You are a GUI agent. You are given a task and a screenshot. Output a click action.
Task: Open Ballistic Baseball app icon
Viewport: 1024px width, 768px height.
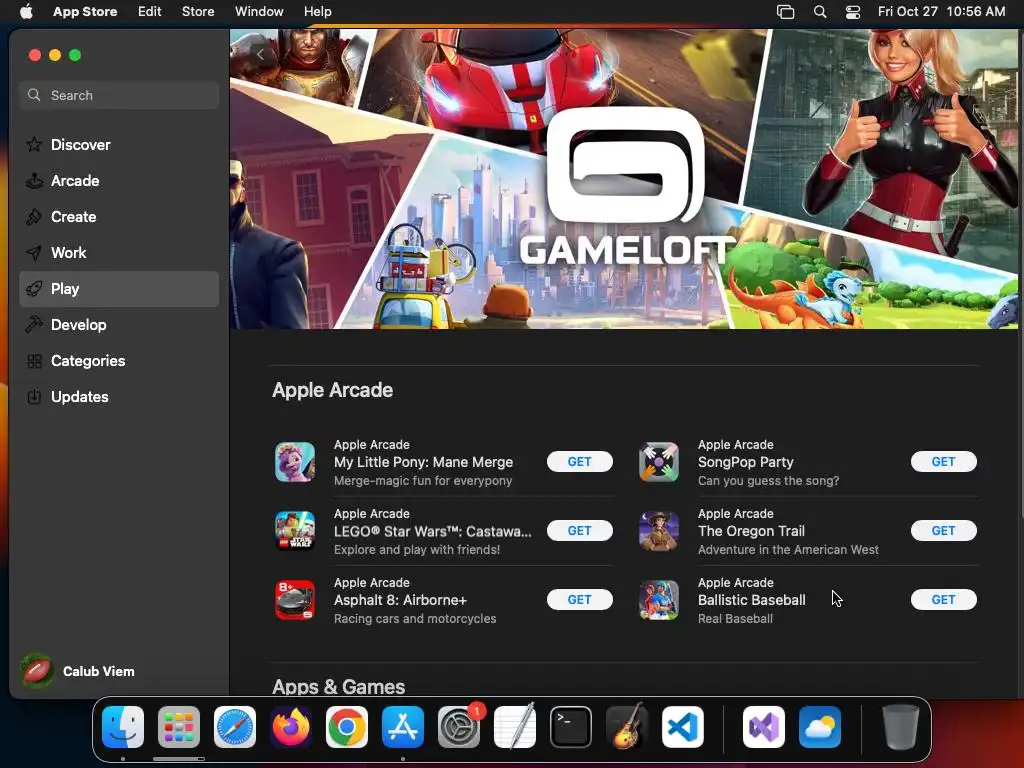[x=658, y=600]
